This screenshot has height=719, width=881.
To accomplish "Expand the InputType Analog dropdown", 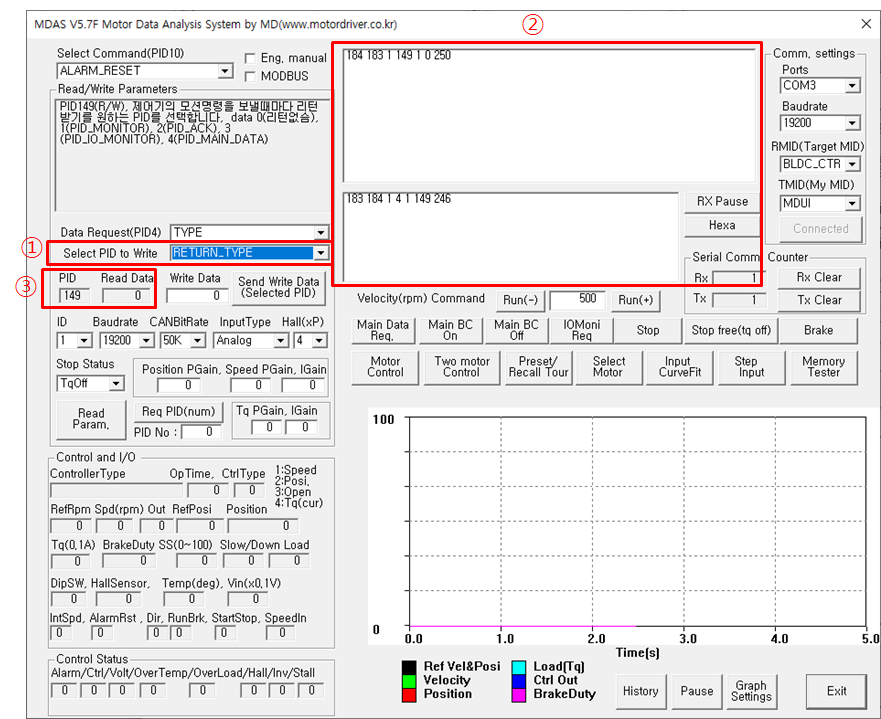I will 280,340.
